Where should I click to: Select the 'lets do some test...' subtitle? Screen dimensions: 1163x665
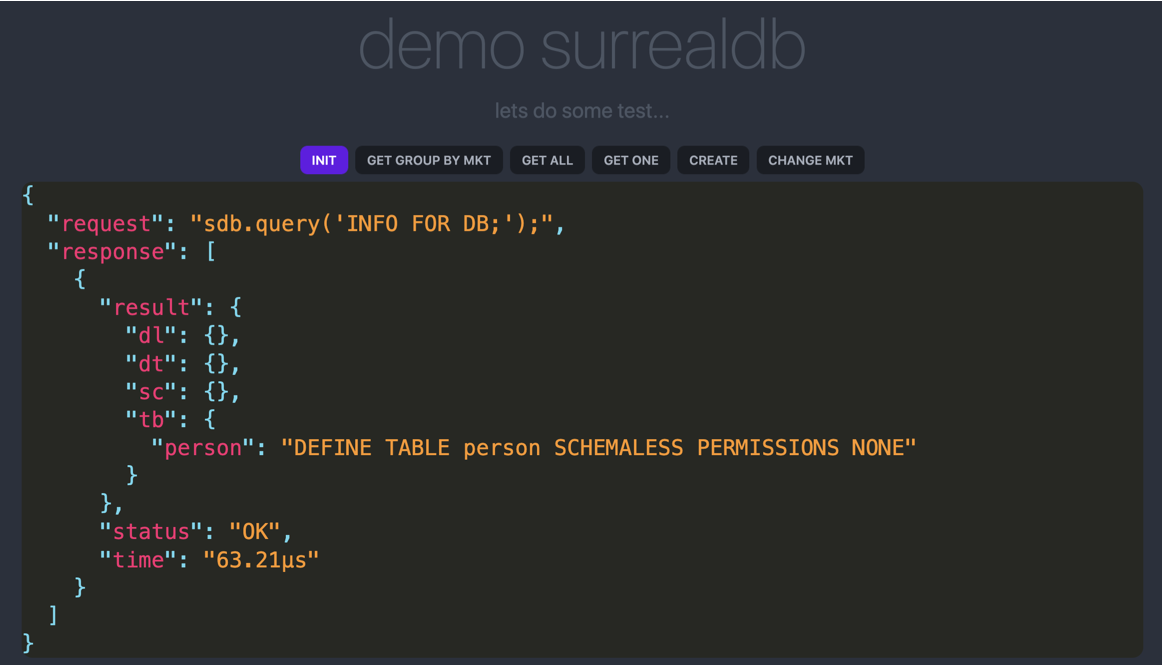pyautogui.click(x=582, y=111)
